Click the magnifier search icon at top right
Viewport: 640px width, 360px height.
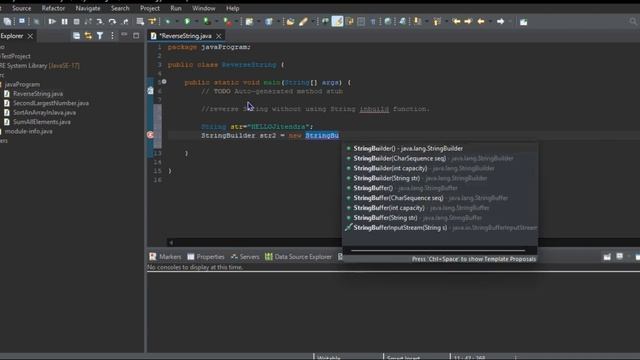coord(633,22)
